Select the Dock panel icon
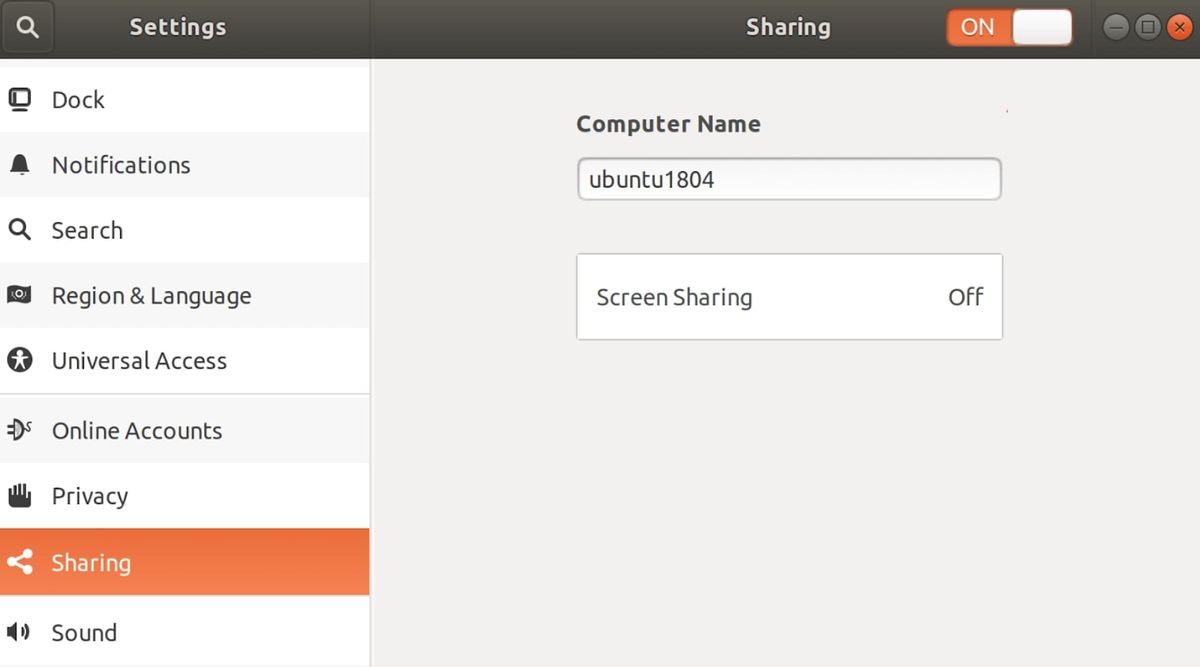 point(20,99)
